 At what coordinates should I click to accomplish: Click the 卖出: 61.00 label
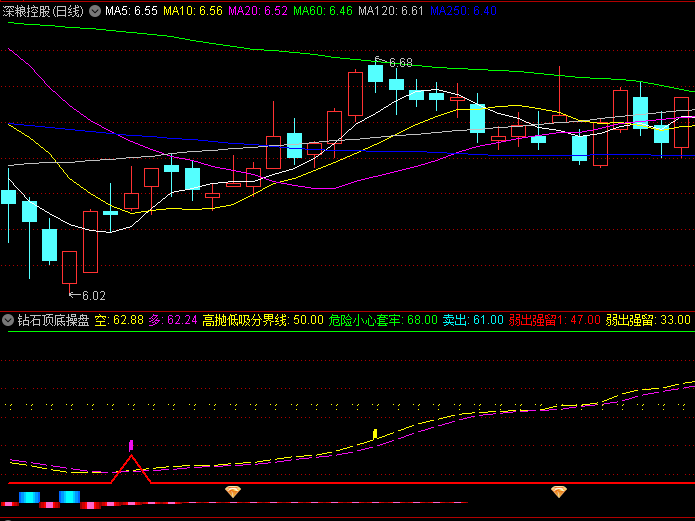coord(473,320)
